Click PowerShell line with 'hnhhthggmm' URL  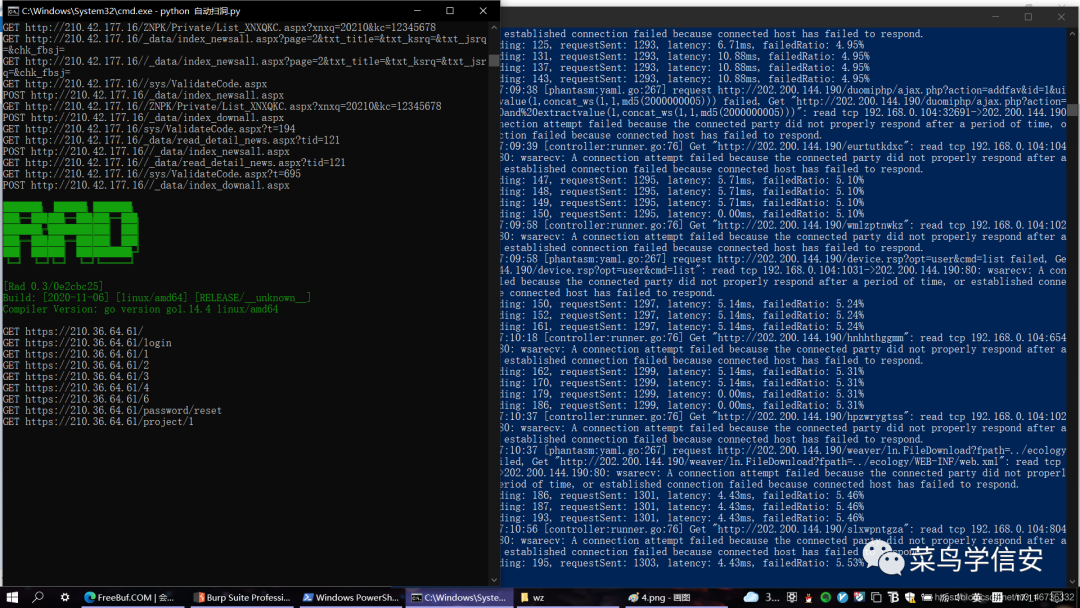(x=783, y=337)
